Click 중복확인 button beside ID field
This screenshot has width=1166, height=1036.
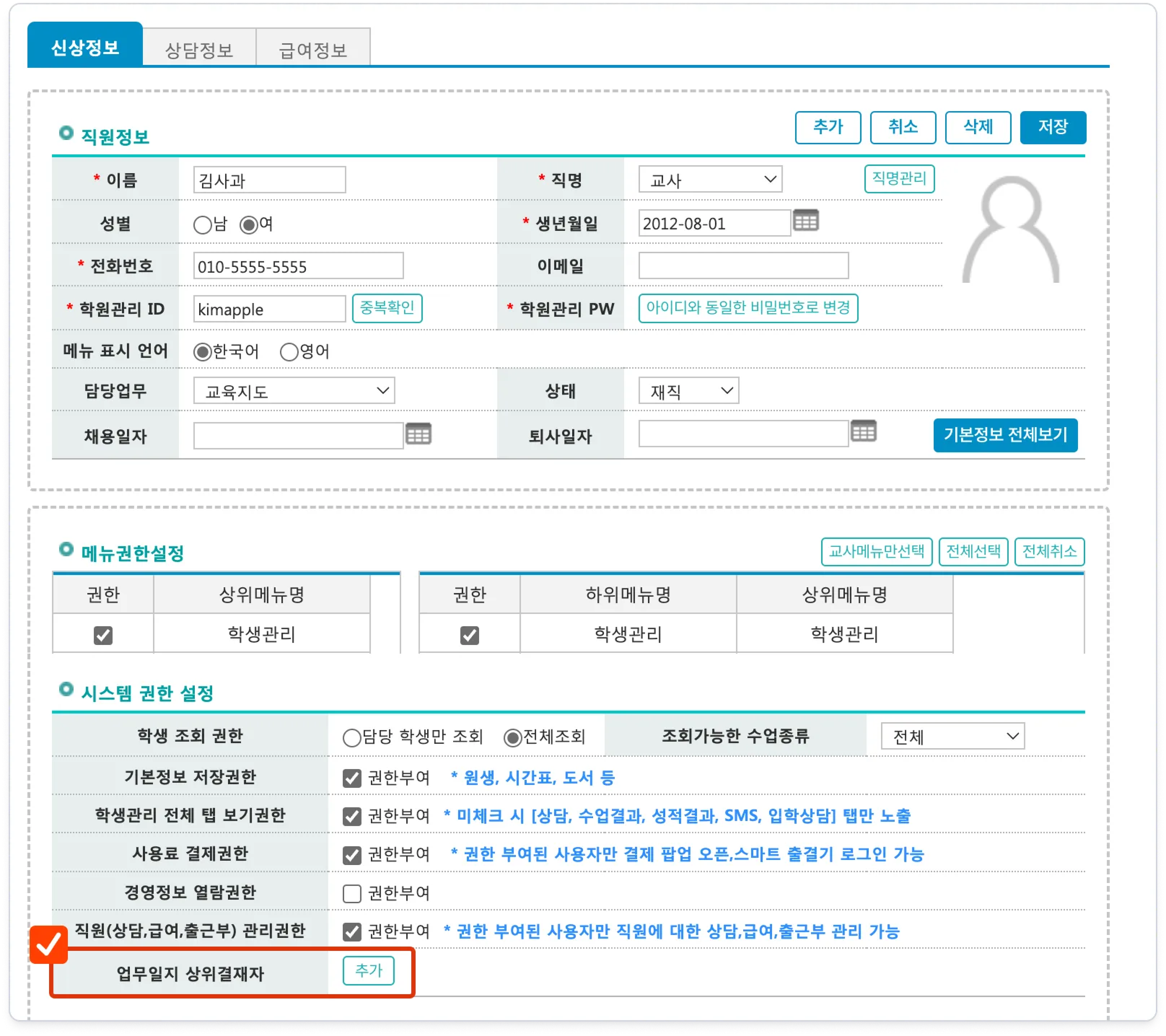pyautogui.click(x=387, y=308)
